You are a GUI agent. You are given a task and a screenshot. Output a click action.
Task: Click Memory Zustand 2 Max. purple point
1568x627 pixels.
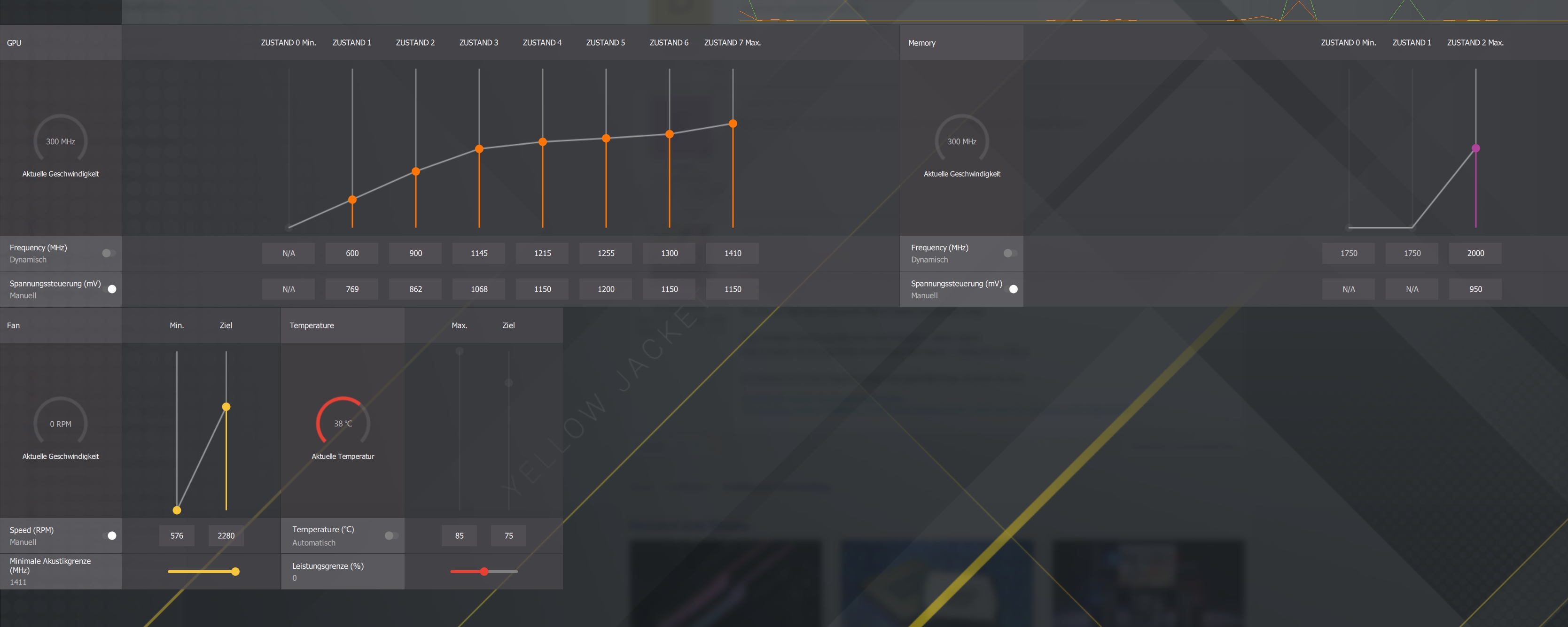pos(1475,148)
